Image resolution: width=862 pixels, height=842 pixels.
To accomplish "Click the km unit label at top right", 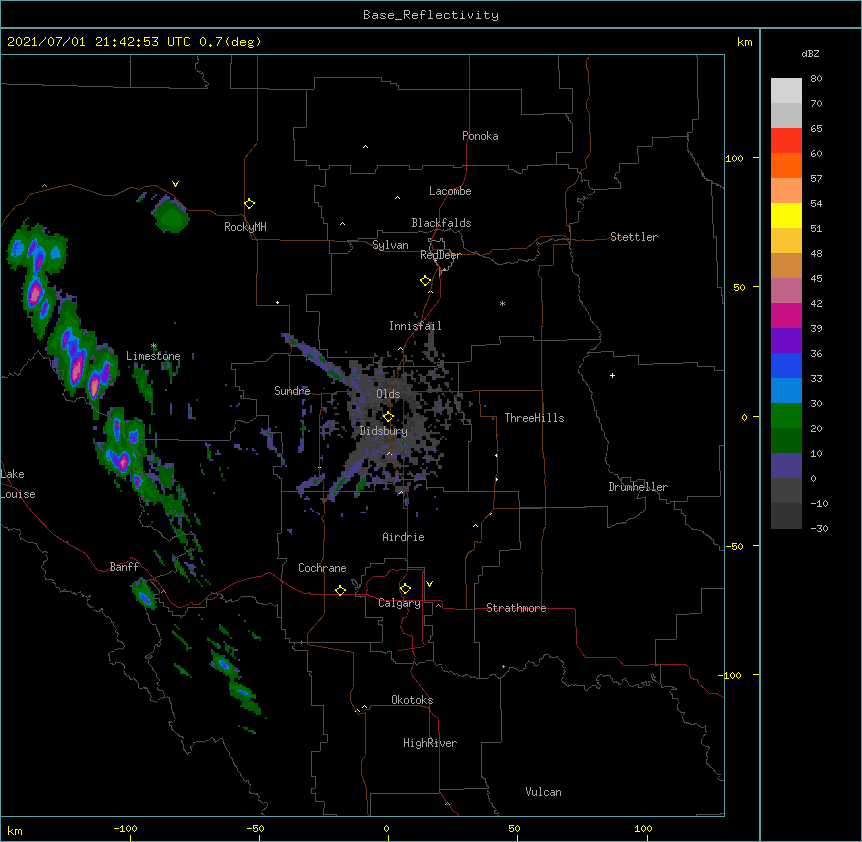I will (x=744, y=42).
